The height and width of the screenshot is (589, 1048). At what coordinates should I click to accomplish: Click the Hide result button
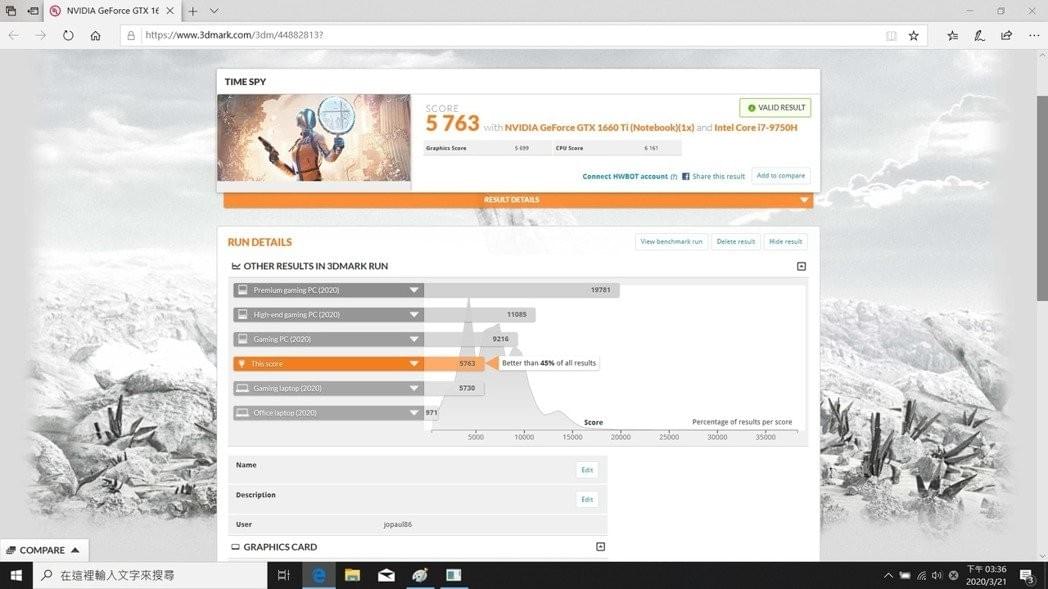pyautogui.click(x=785, y=242)
